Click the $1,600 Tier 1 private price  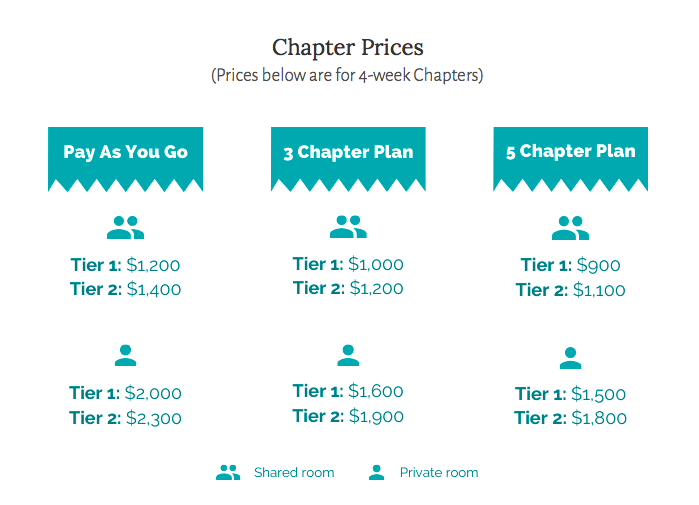pos(376,391)
